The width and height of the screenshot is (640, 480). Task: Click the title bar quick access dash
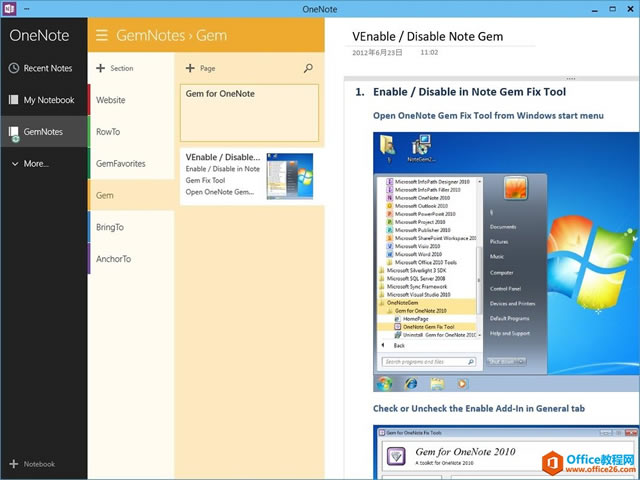pos(27,9)
